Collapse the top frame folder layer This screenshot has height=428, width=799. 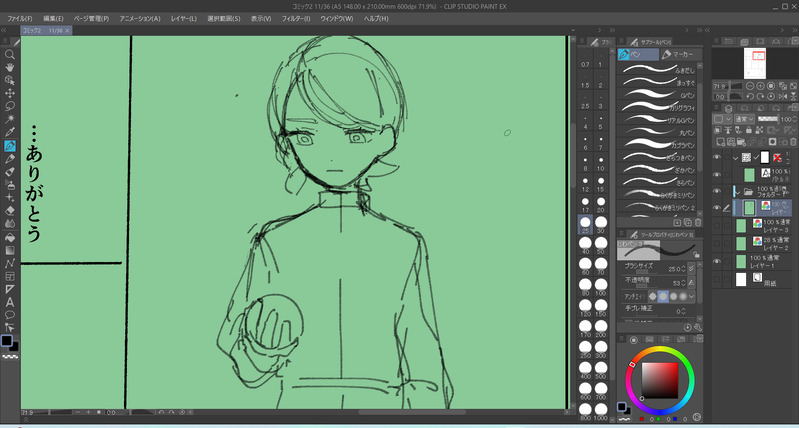[735, 158]
